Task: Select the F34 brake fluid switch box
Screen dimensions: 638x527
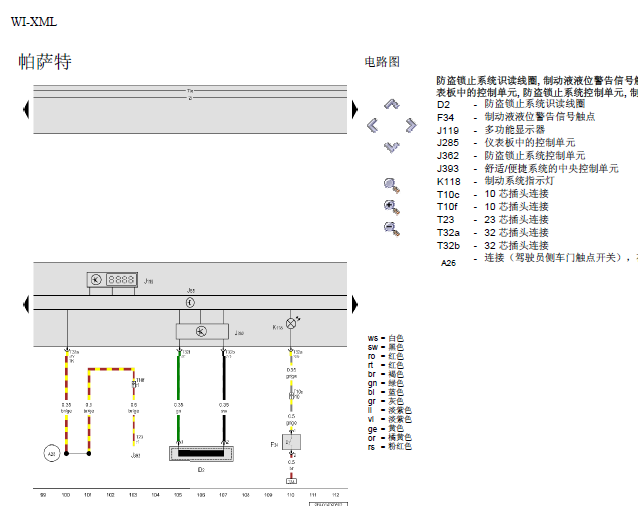Action: (x=291, y=442)
